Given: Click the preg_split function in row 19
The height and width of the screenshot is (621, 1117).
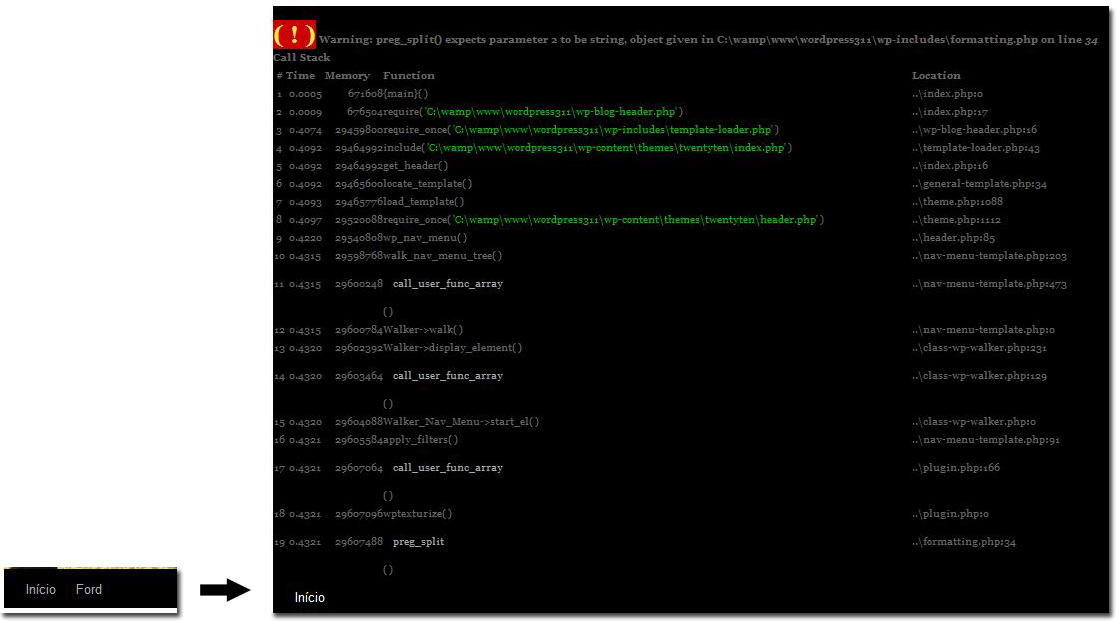Looking at the screenshot, I should [x=419, y=541].
